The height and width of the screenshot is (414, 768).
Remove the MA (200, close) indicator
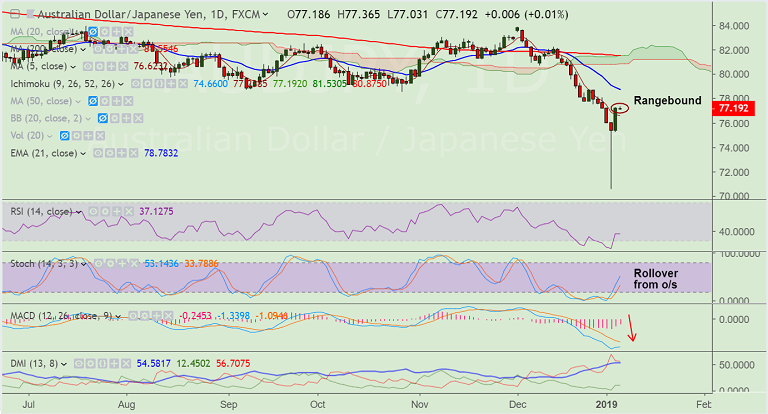pyautogui.click(x=132, y=49)
